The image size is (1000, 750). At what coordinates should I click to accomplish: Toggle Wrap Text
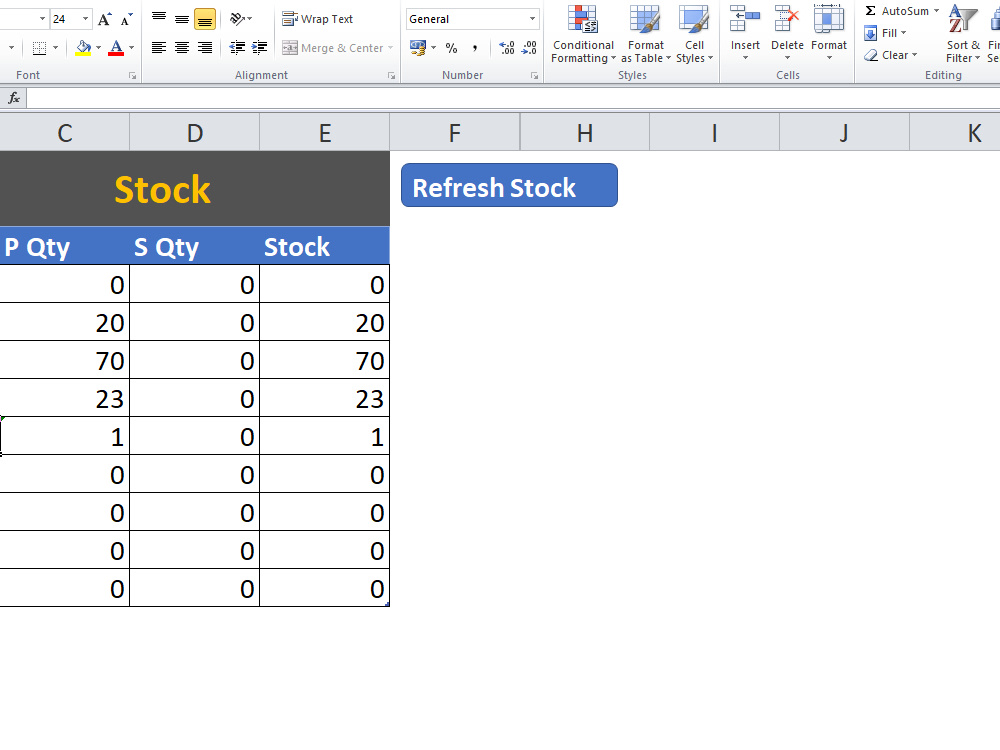[x=318, y=19]
